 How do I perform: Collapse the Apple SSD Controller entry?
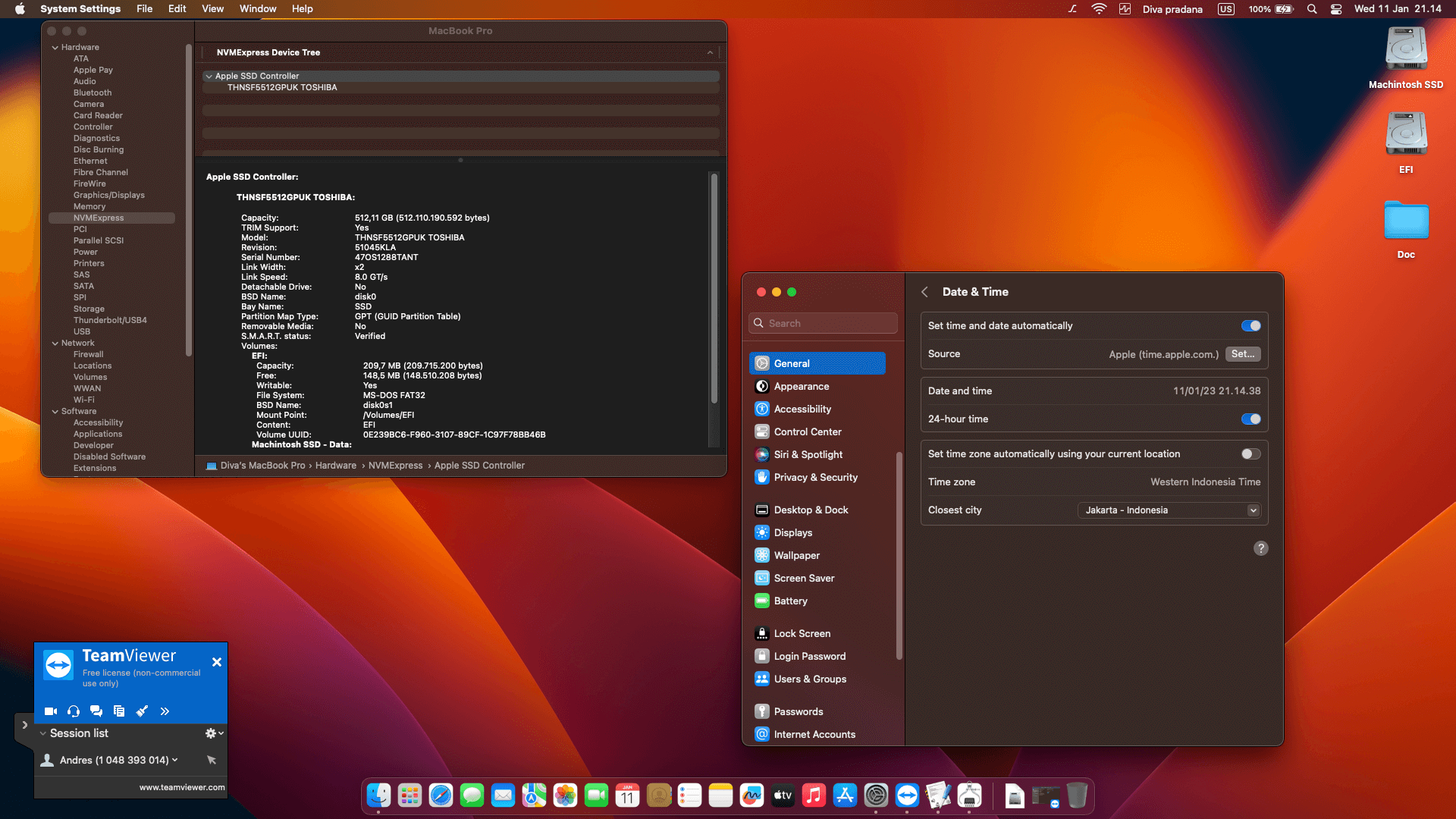point(209,76)
